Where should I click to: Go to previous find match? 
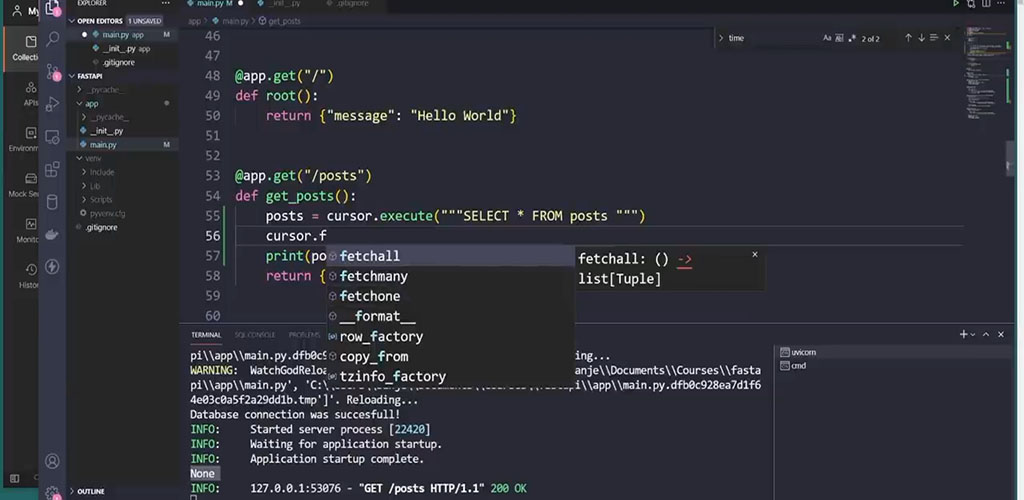(908, 38)
